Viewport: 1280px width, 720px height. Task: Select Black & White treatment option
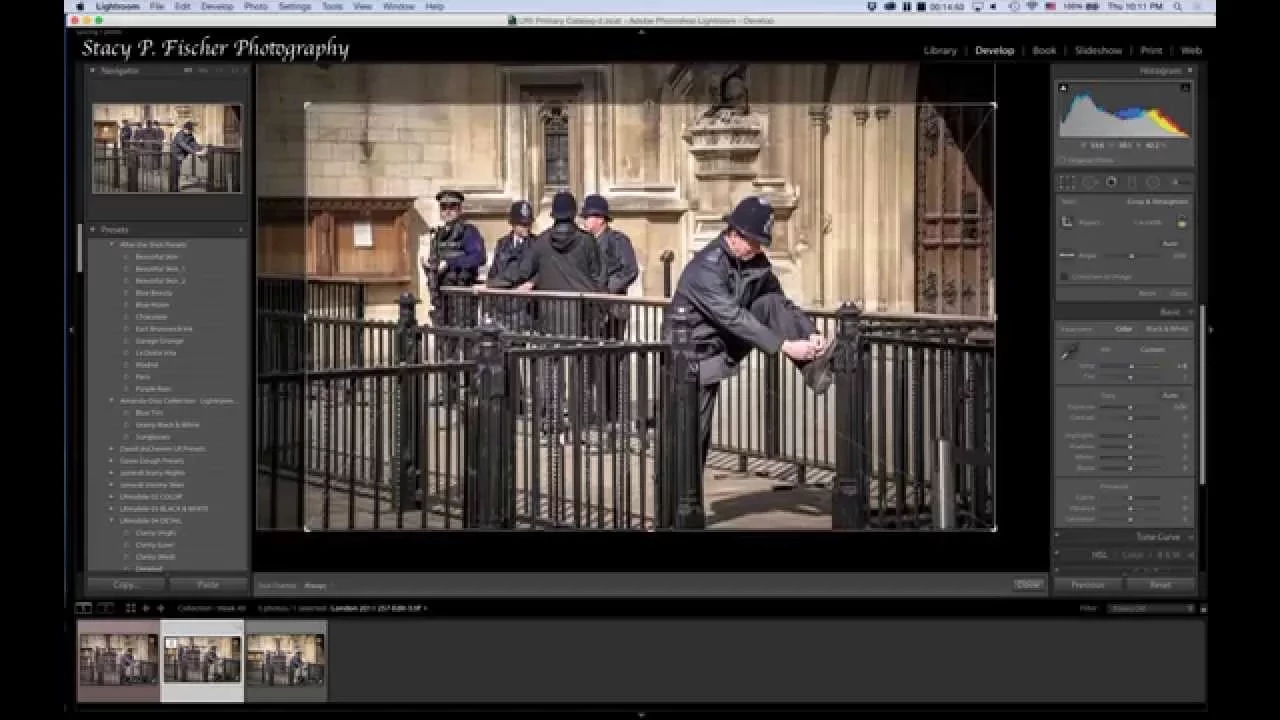(x=1167, y=329)
